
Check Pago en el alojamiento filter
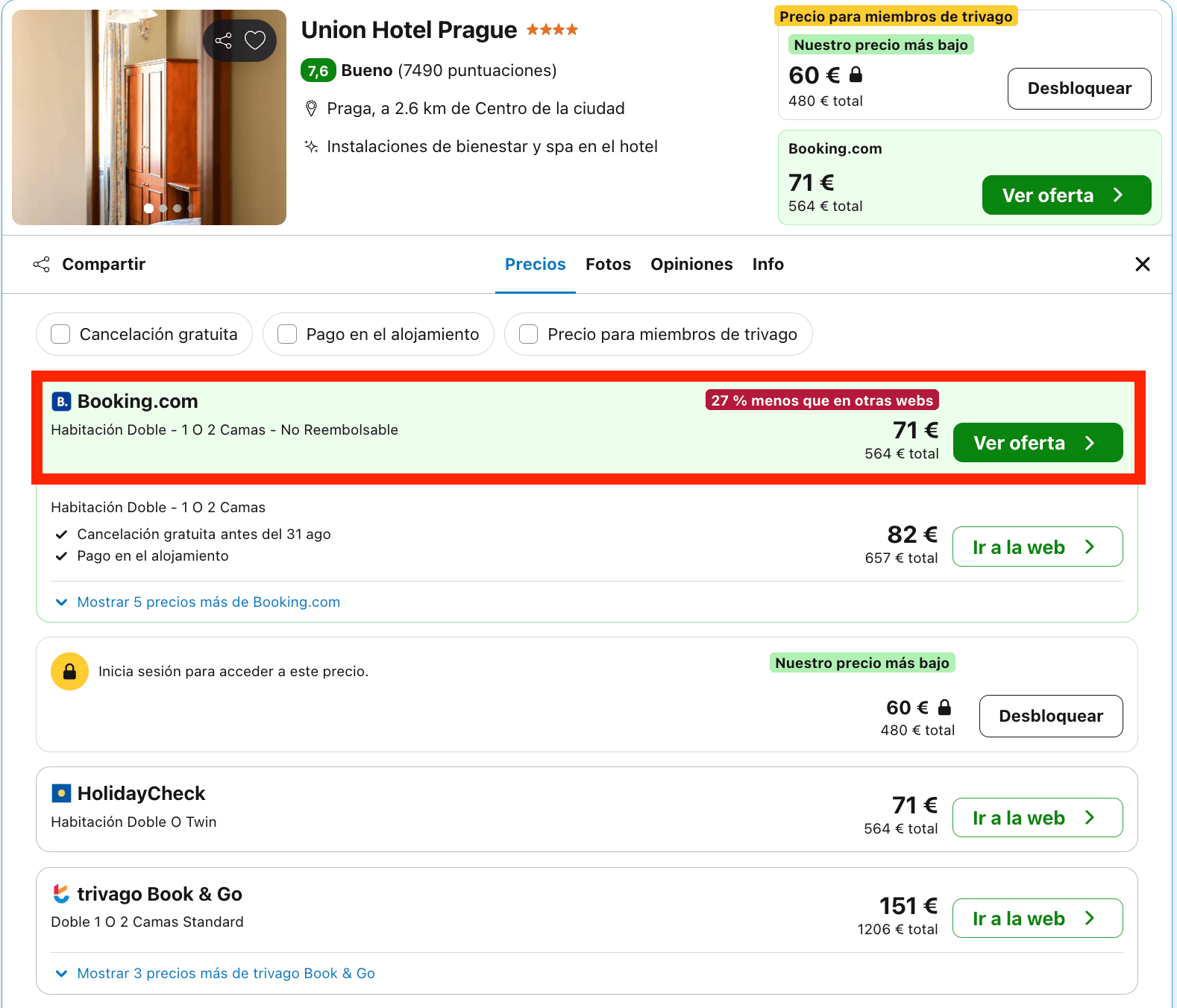(287, 334)
